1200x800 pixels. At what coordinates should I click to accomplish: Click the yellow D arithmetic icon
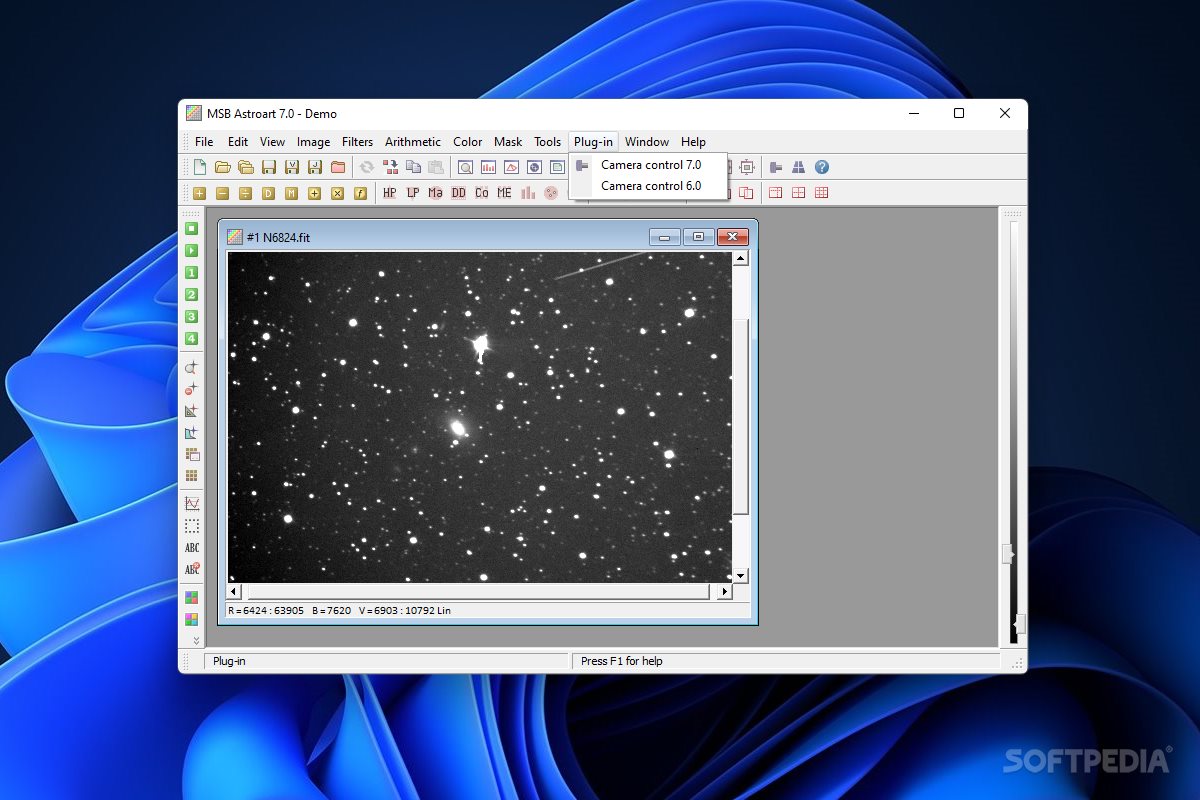point(268,193)
